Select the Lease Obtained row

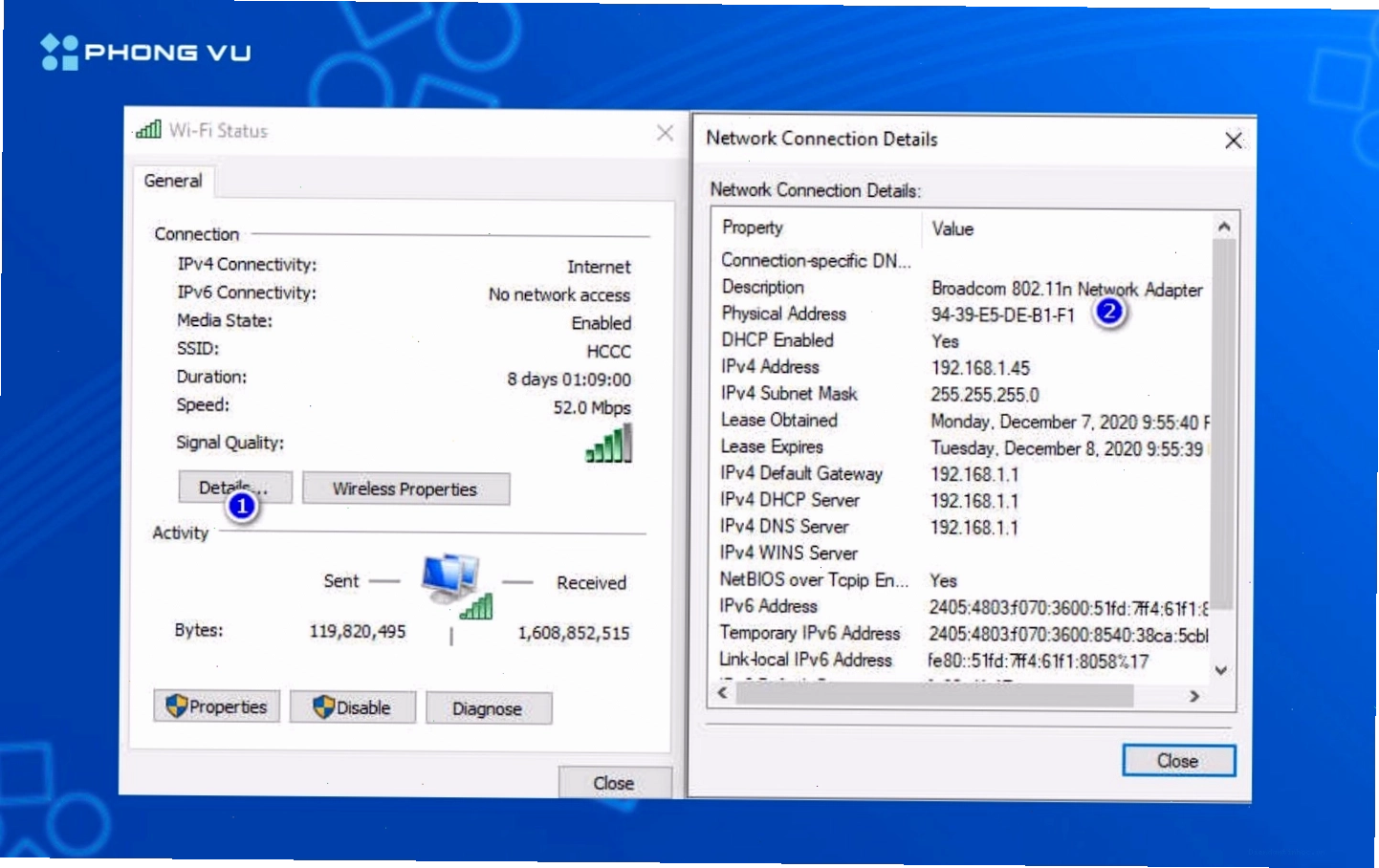962,421
